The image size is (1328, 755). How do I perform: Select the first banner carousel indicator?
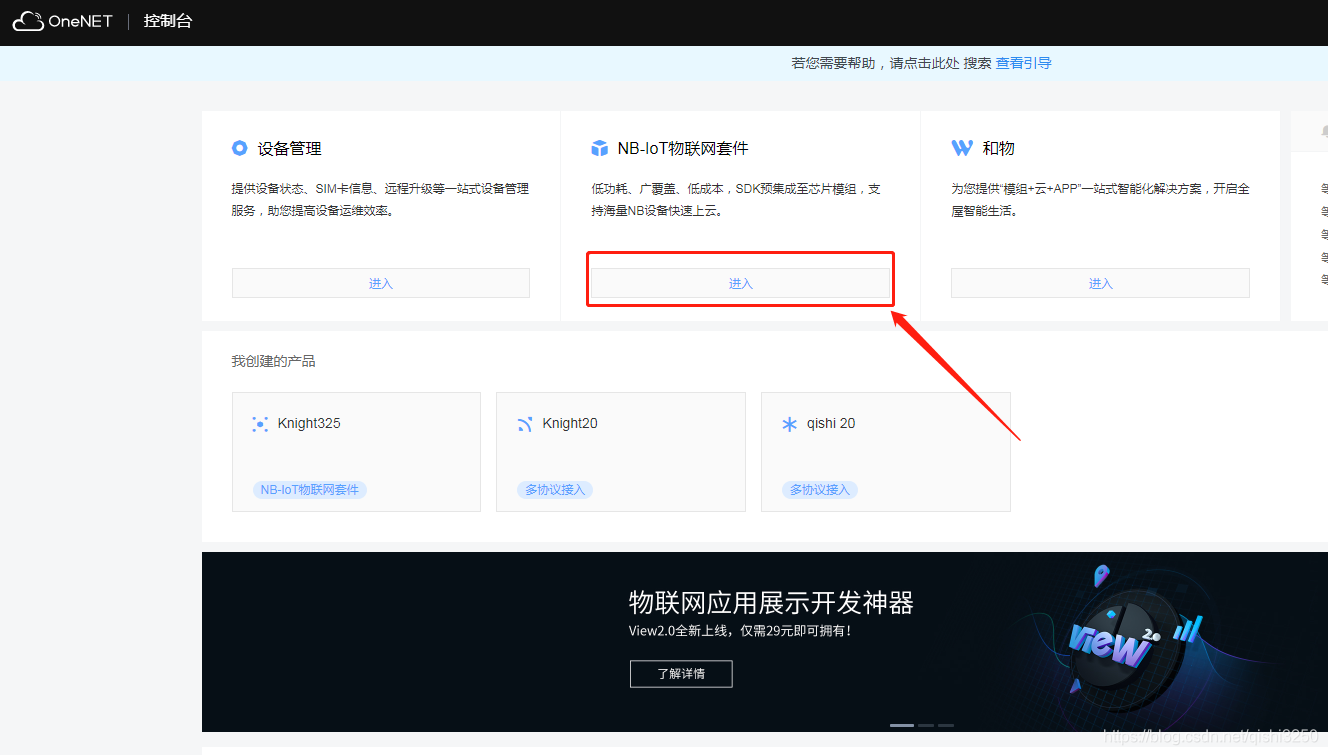[x=902, y=725]
